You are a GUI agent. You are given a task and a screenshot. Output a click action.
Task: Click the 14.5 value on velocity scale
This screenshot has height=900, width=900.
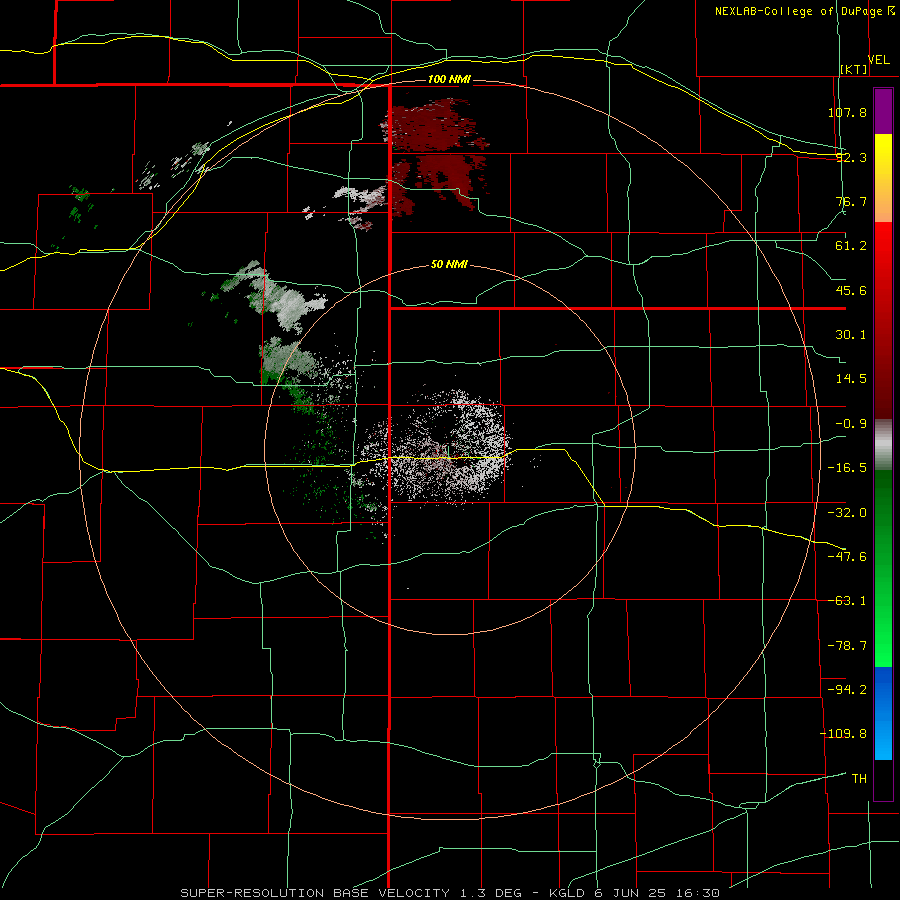pyautogui.click(x=851, y=379)
